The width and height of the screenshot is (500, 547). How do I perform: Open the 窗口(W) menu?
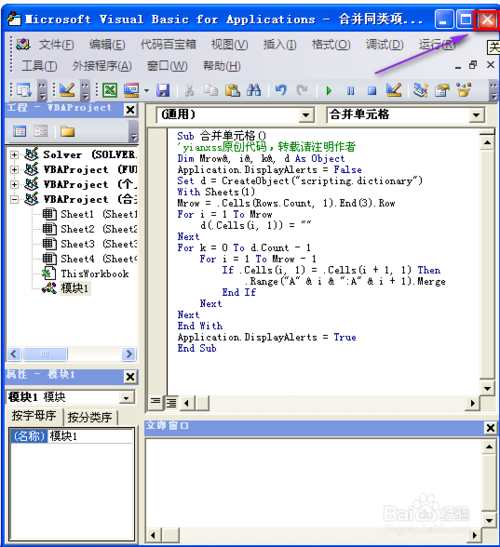167,66
